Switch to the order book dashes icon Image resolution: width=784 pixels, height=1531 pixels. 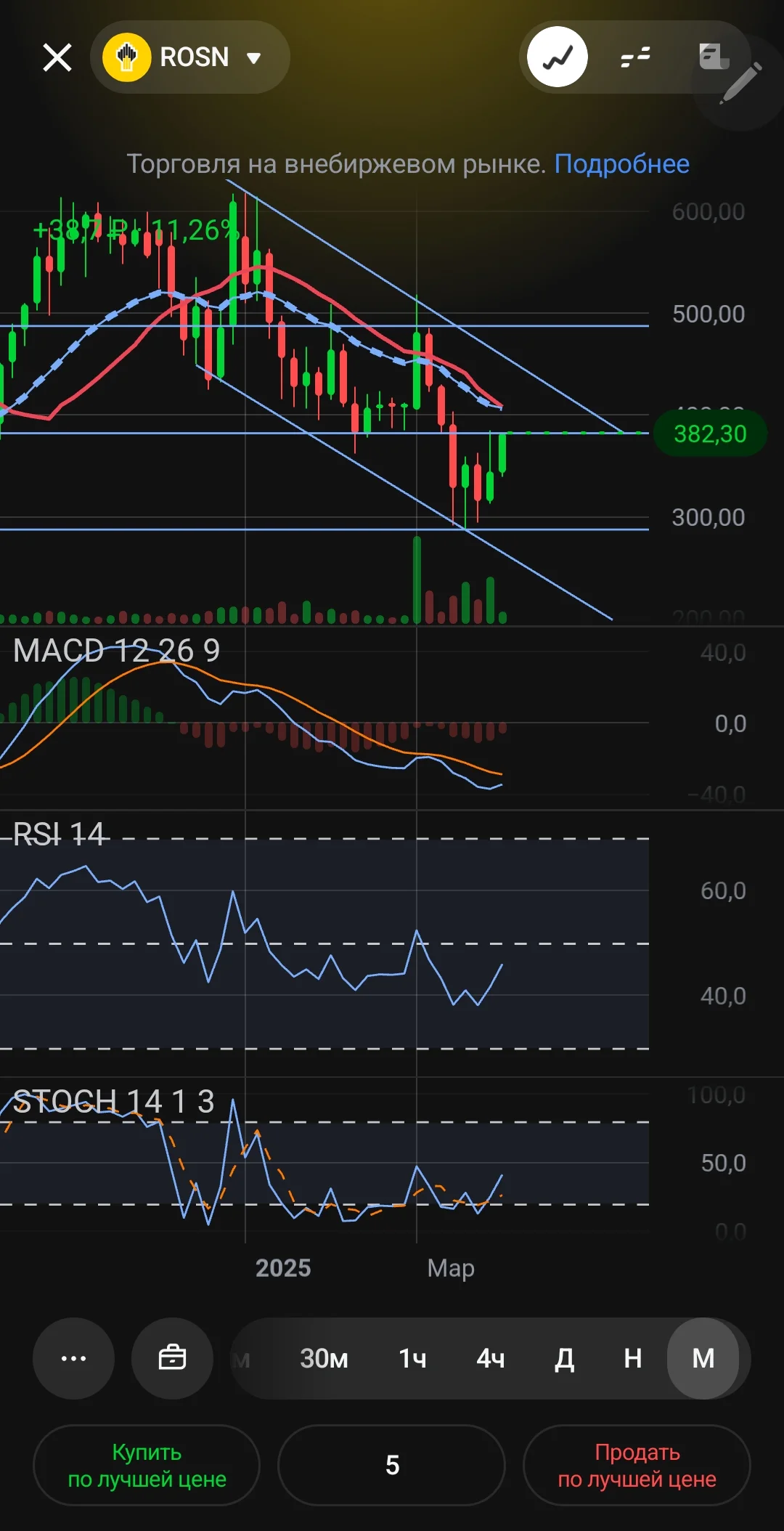pyautogui.click(x=636, y=57)
